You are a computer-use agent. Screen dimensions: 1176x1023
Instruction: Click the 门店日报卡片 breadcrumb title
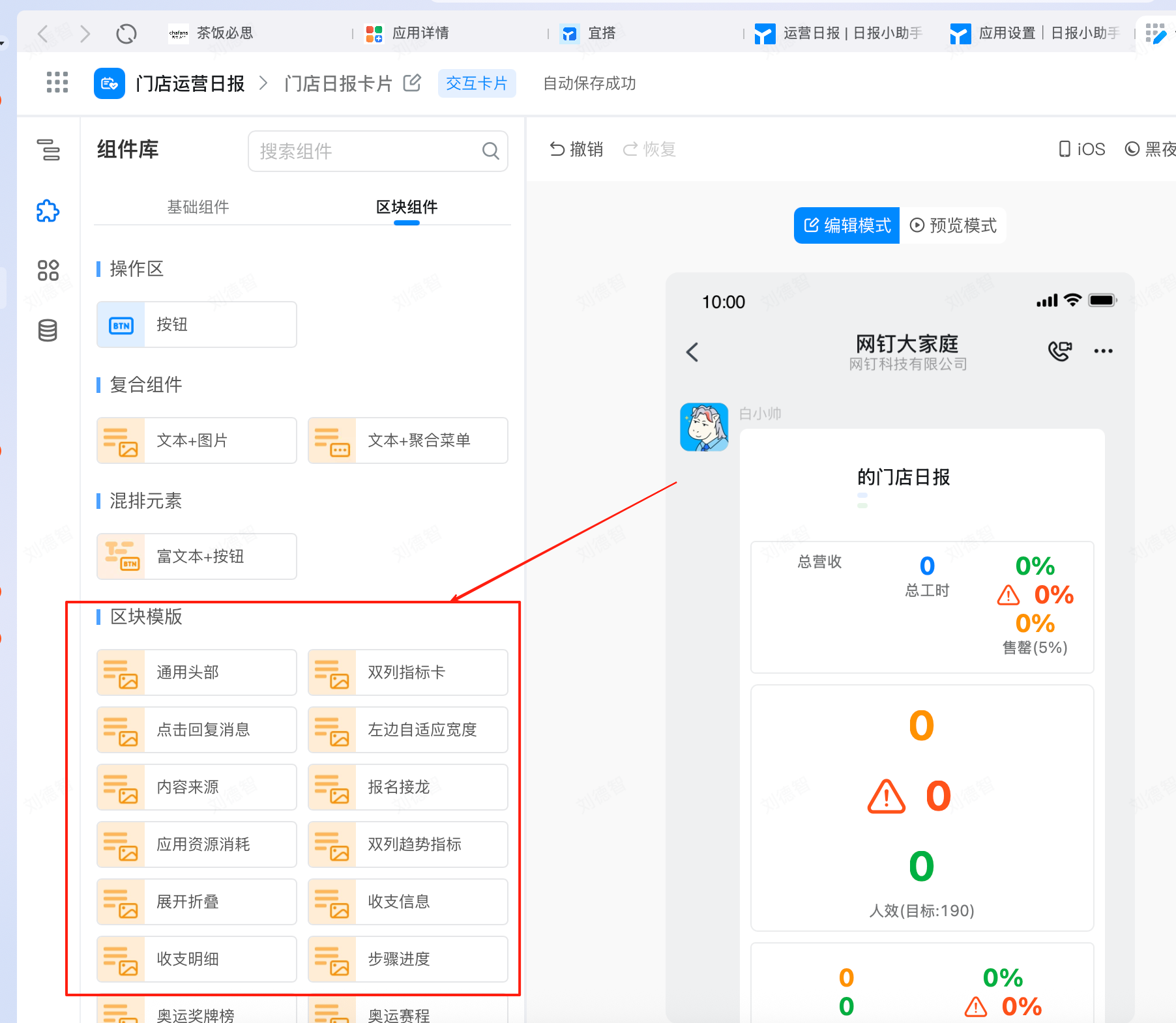tap(338, 83)
